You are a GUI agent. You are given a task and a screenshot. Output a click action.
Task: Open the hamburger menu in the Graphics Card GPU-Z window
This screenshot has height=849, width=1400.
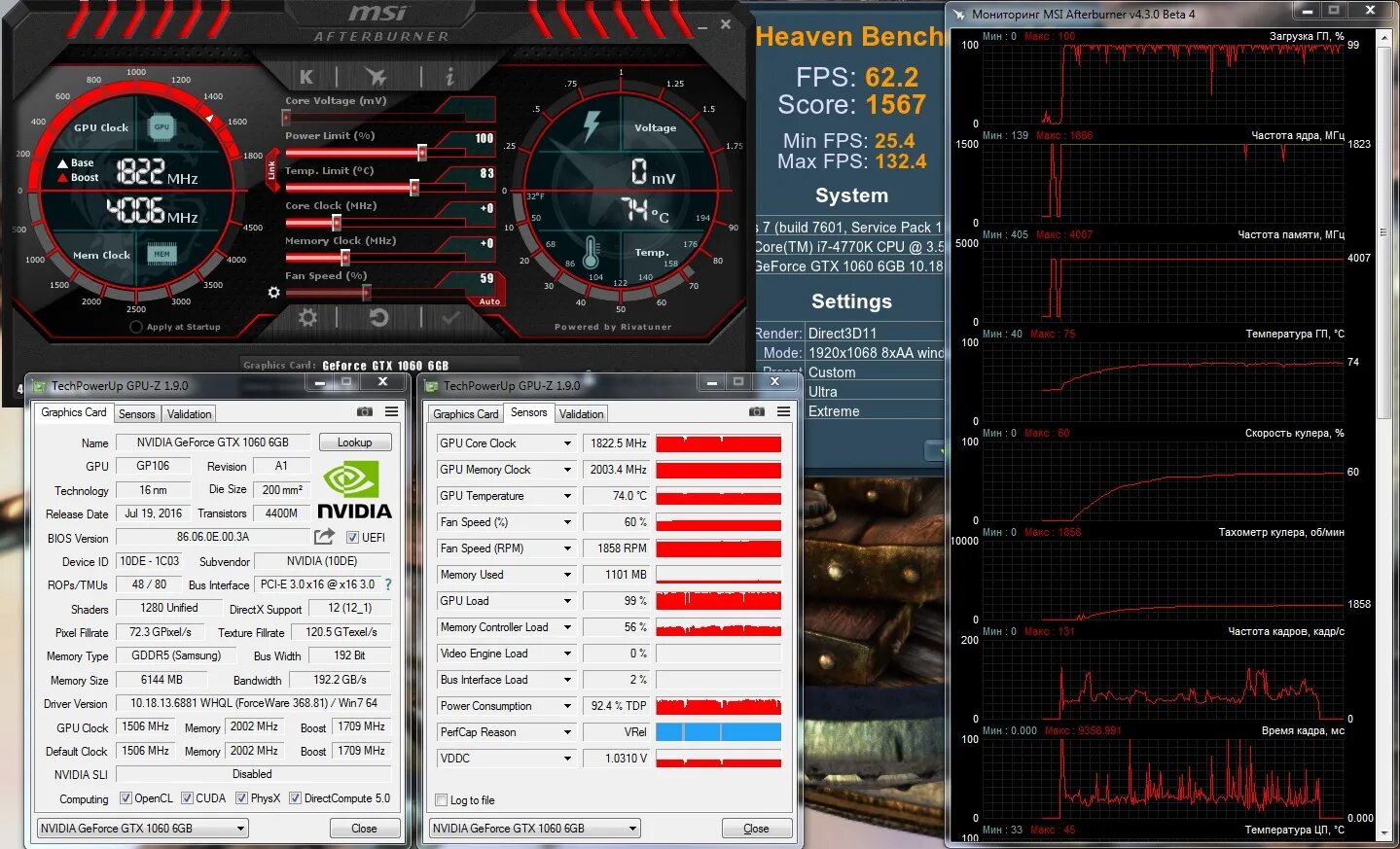(x=391, y=411)
